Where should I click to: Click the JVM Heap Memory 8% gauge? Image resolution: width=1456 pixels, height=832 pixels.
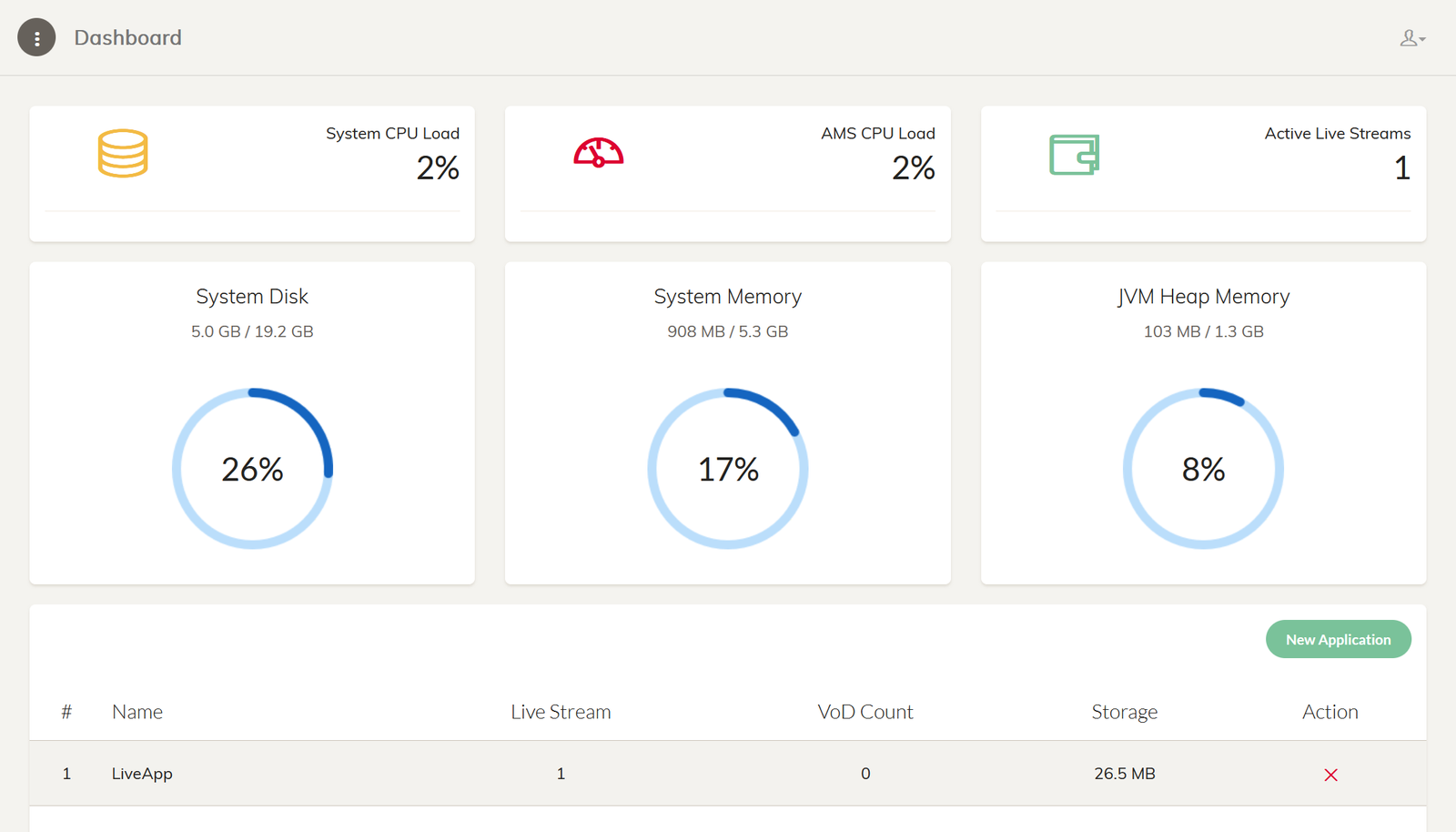(1203, 469)
